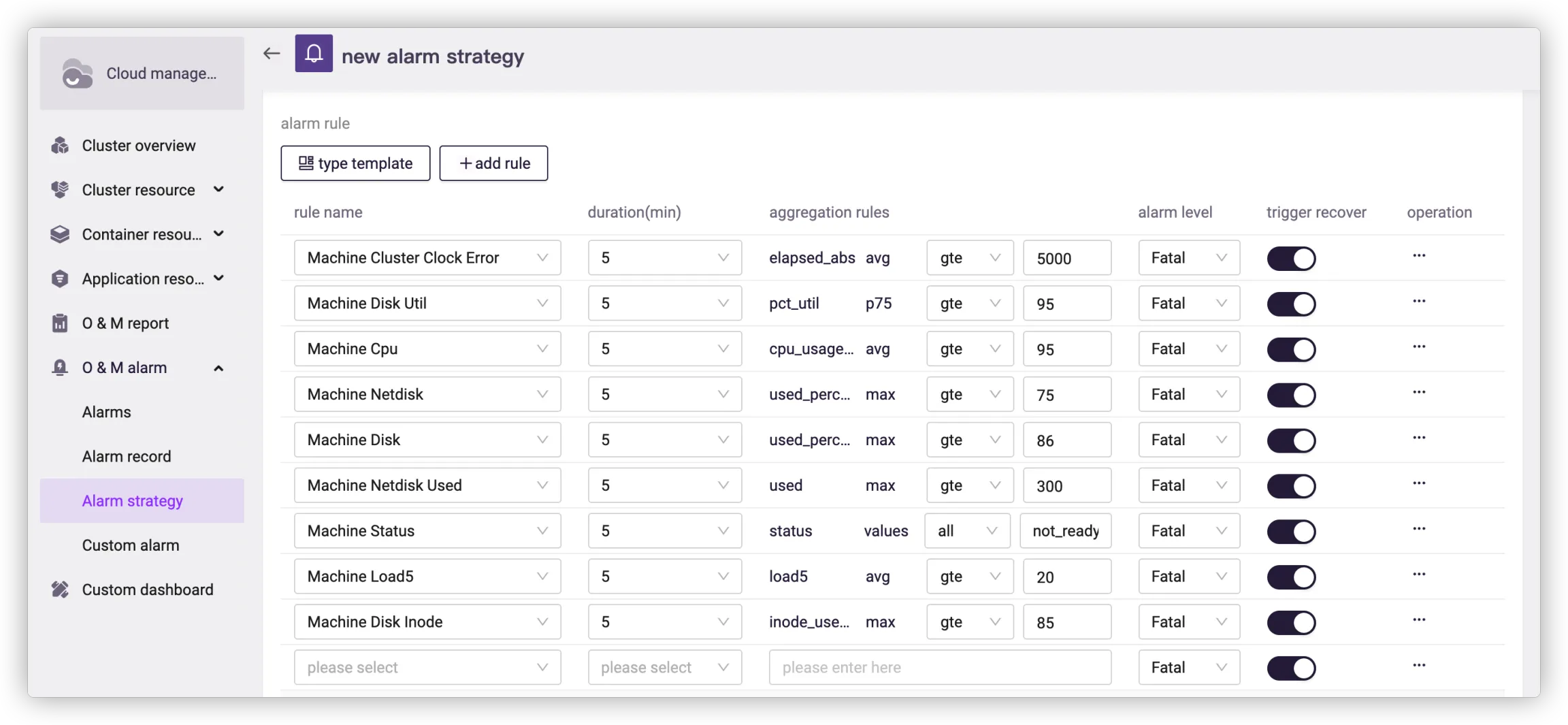Turn off trigger recover for Machine Netdisk

click(x=1291, y=396)
